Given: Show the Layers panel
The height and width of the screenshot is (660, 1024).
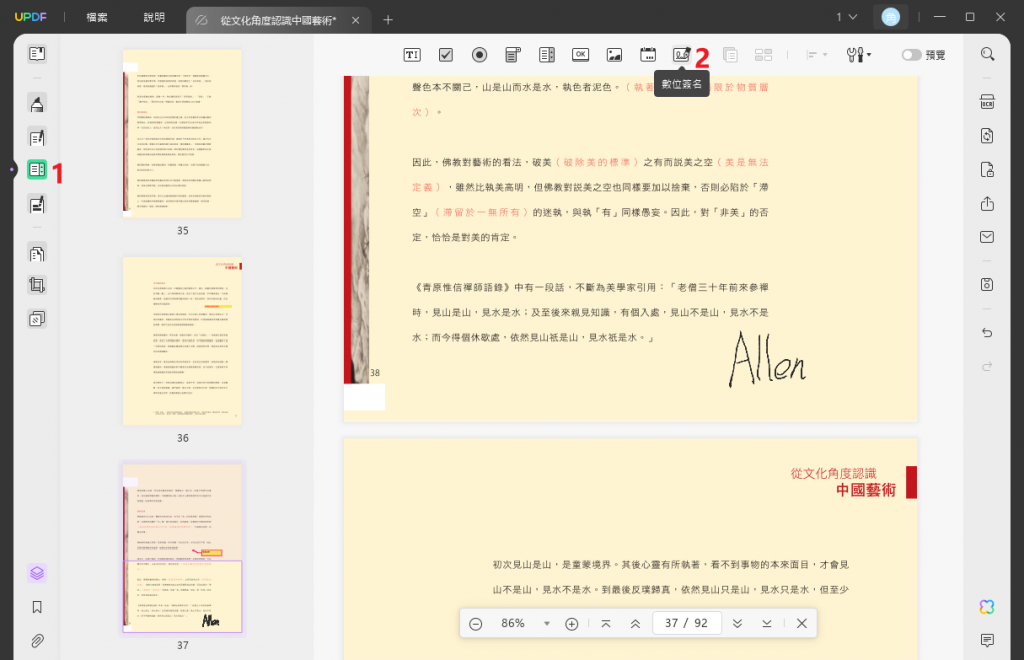Looking at the screenshot, I should click(37, 573).
